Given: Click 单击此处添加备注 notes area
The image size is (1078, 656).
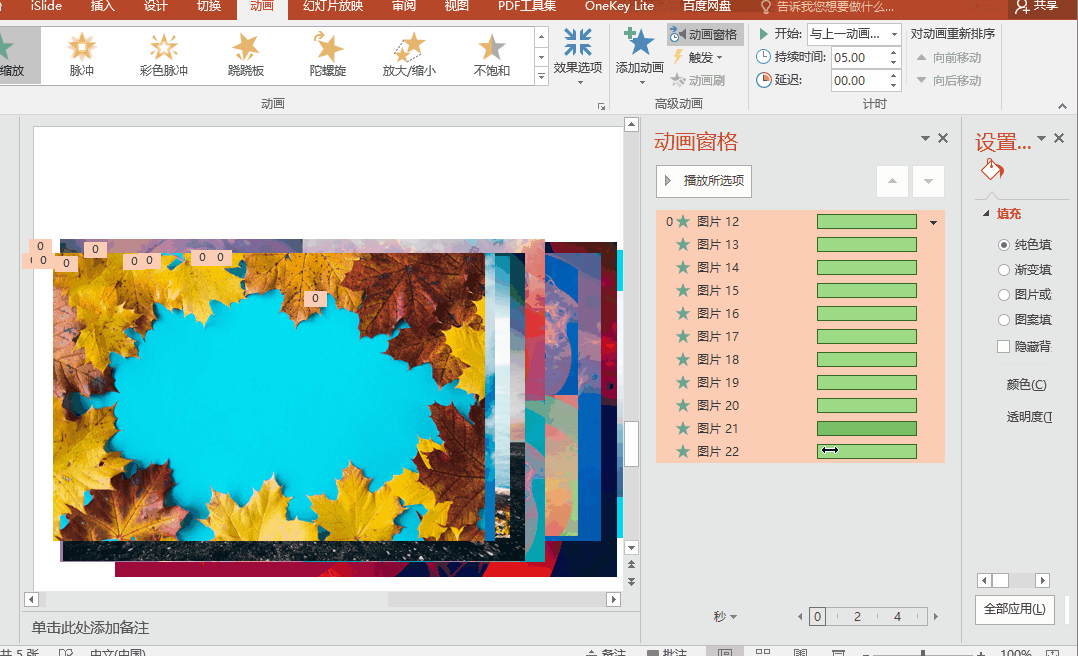Looking at the screenshot, I should click(x=90, y=628).
